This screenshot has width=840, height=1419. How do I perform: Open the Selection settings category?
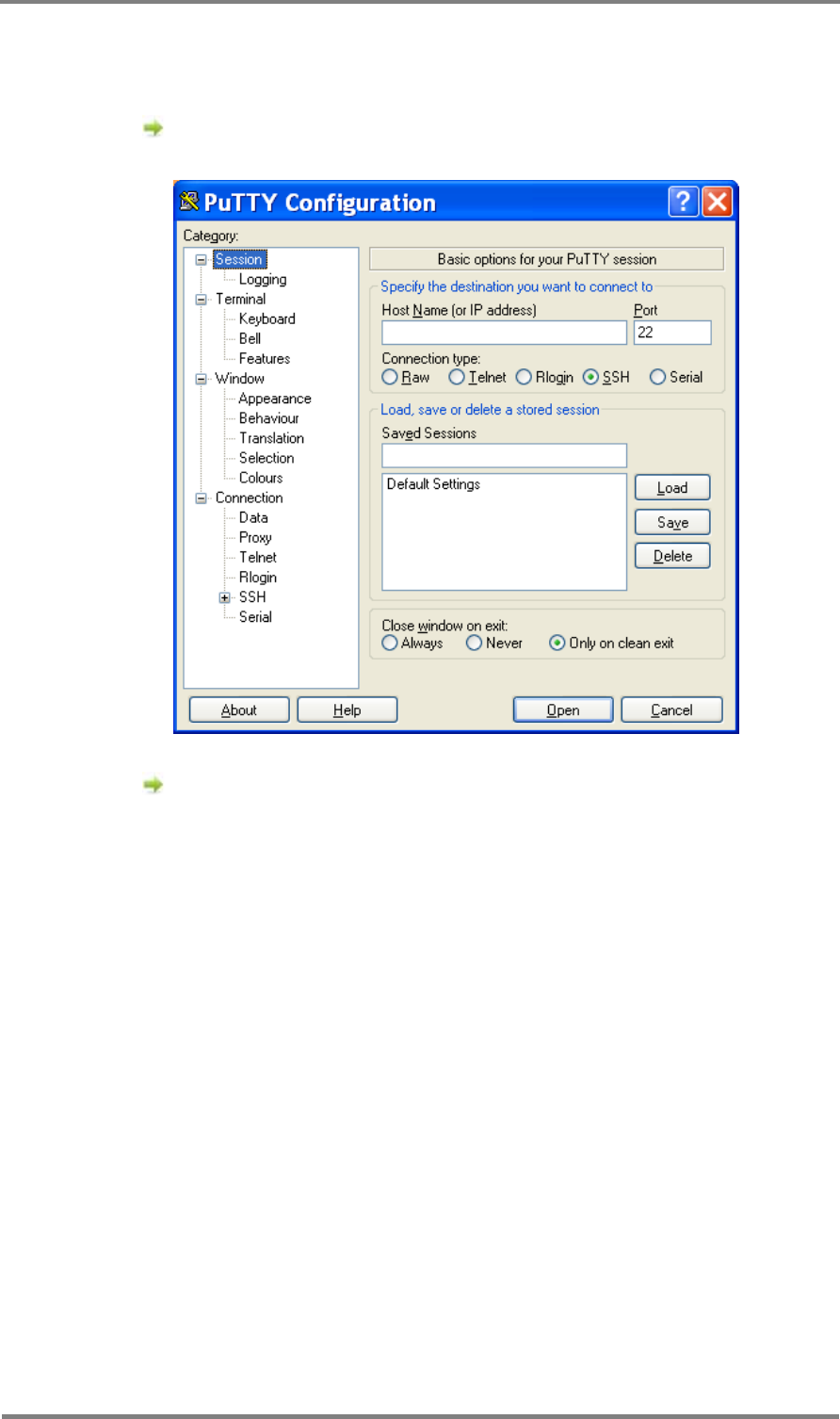coord(267,458)
